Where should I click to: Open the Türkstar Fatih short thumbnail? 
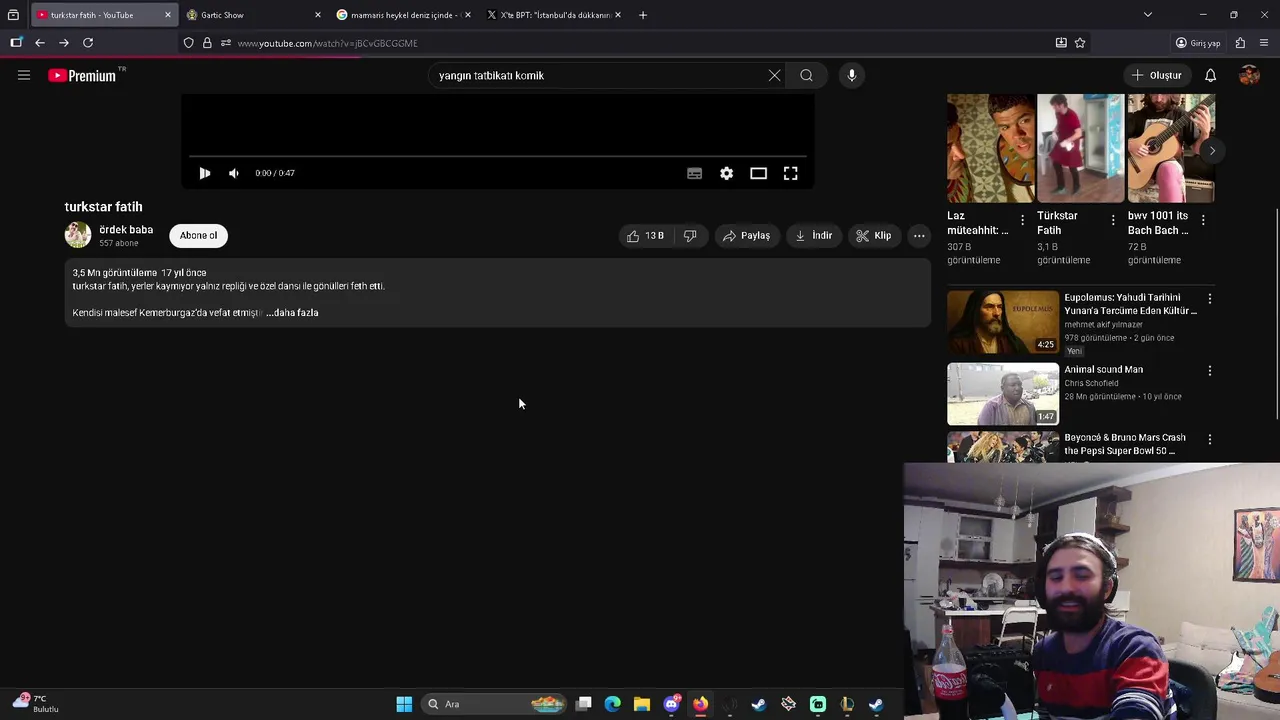[1081, 148]
